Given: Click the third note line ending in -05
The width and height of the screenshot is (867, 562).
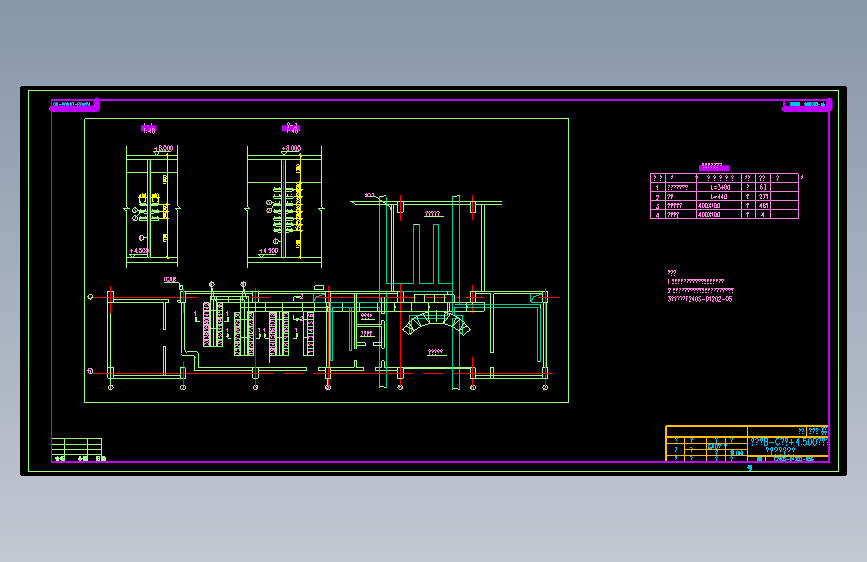Looking at the screenshot, I should pyautogui.click(x=700, y=299).
